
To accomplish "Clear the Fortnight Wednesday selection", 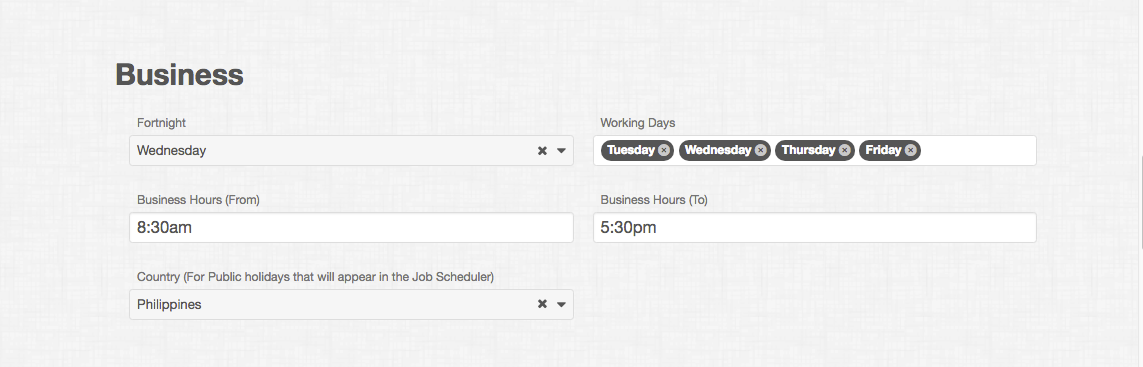I will 542,150.
